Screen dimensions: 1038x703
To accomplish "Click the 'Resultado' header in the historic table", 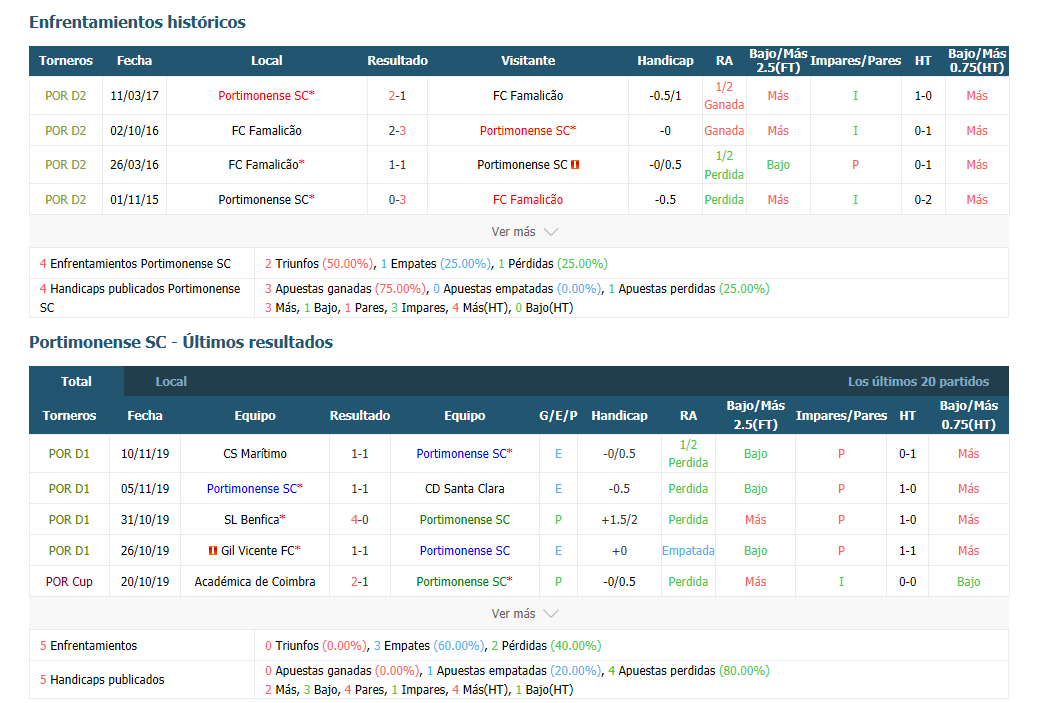I will tap(397, 60).
